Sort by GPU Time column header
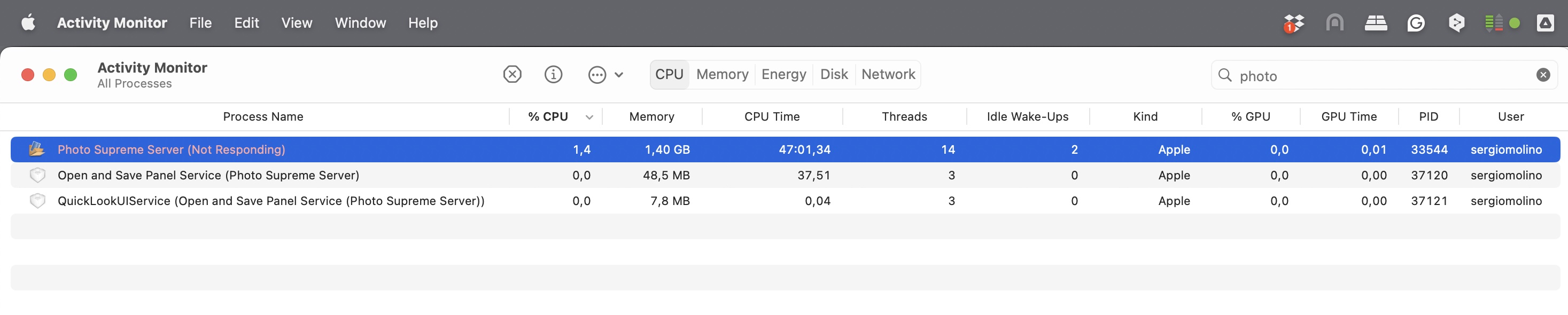Viewport: 1568px width, 315px height. tap(1349, 117)
